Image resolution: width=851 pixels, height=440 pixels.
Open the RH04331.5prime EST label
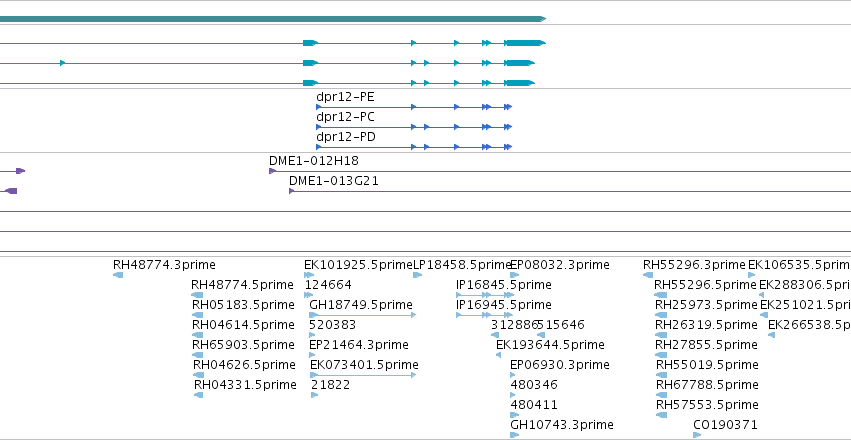[245, 385]
